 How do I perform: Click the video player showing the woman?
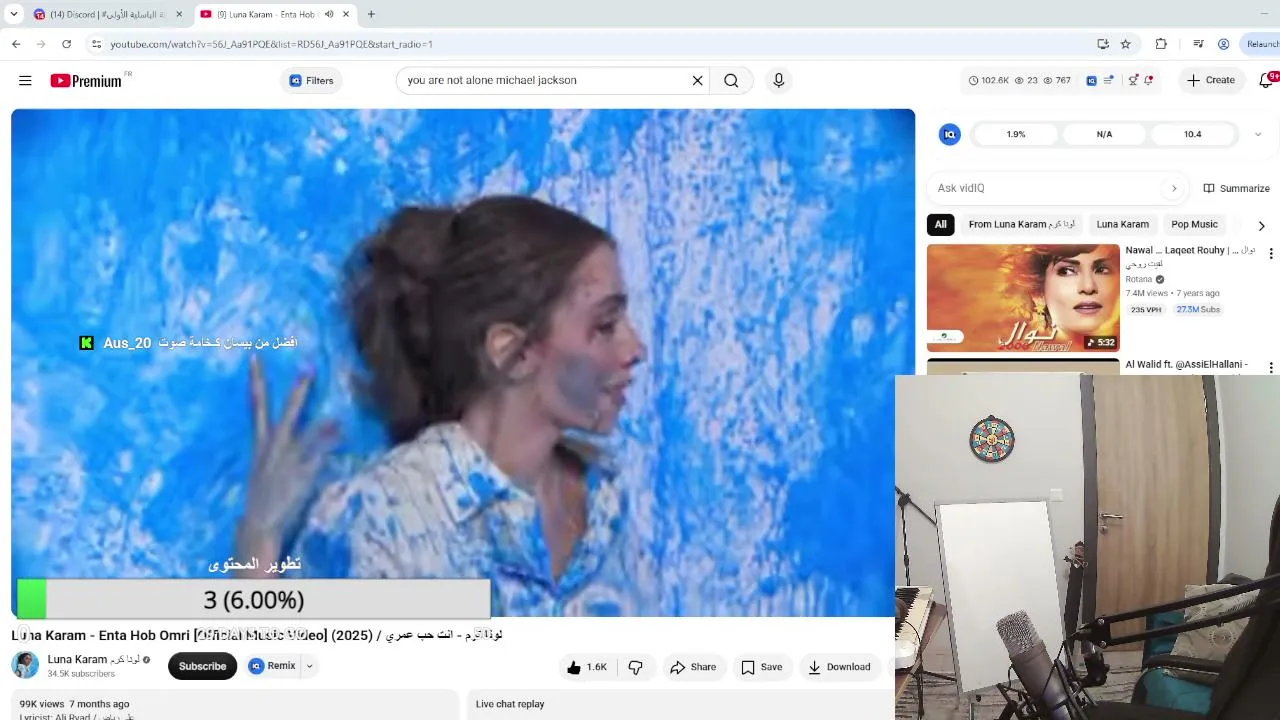[x=463, y=363]
